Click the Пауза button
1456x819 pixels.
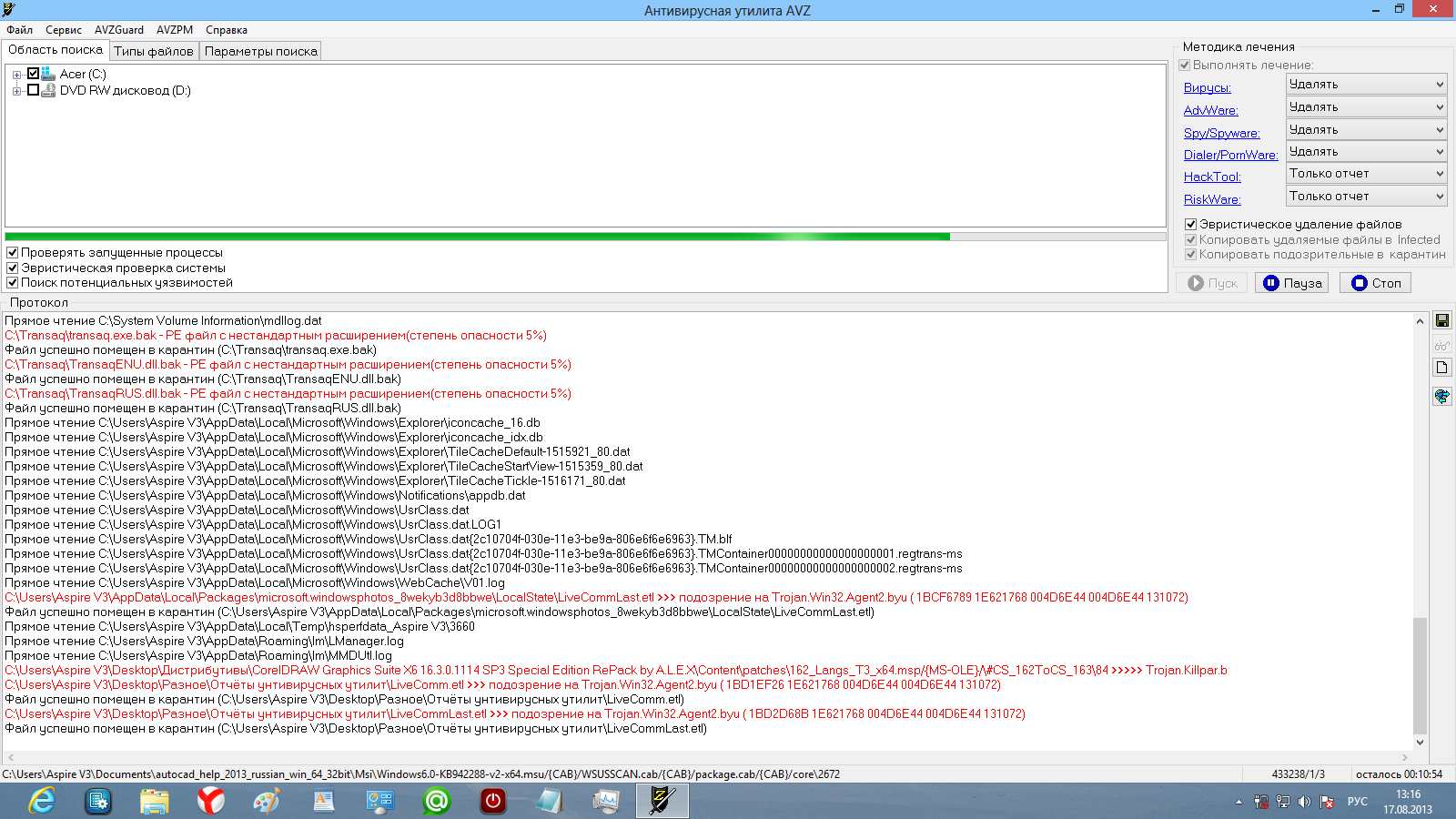(x=1292, y=283)
